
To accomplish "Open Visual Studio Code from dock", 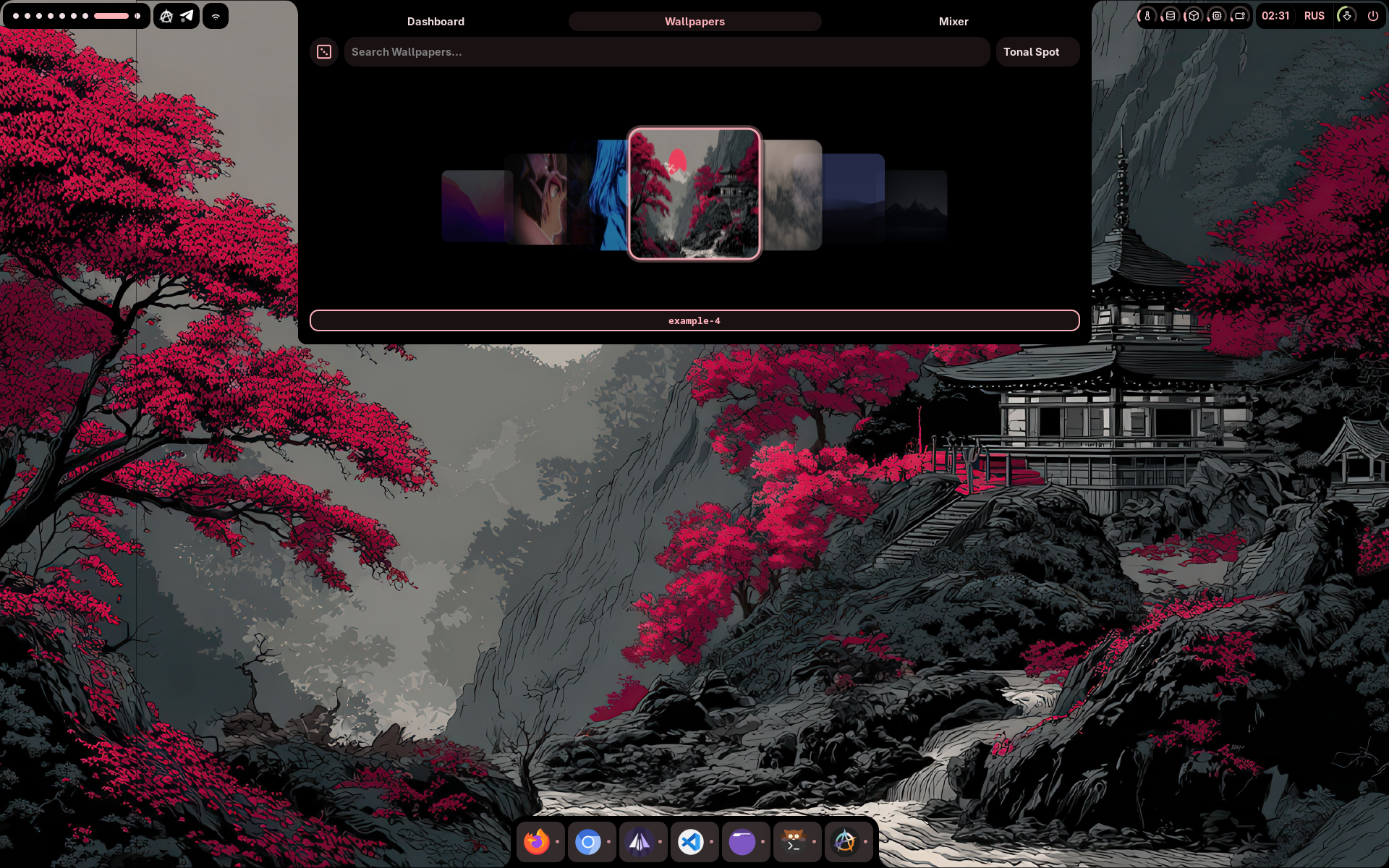I will pos(690,841).
